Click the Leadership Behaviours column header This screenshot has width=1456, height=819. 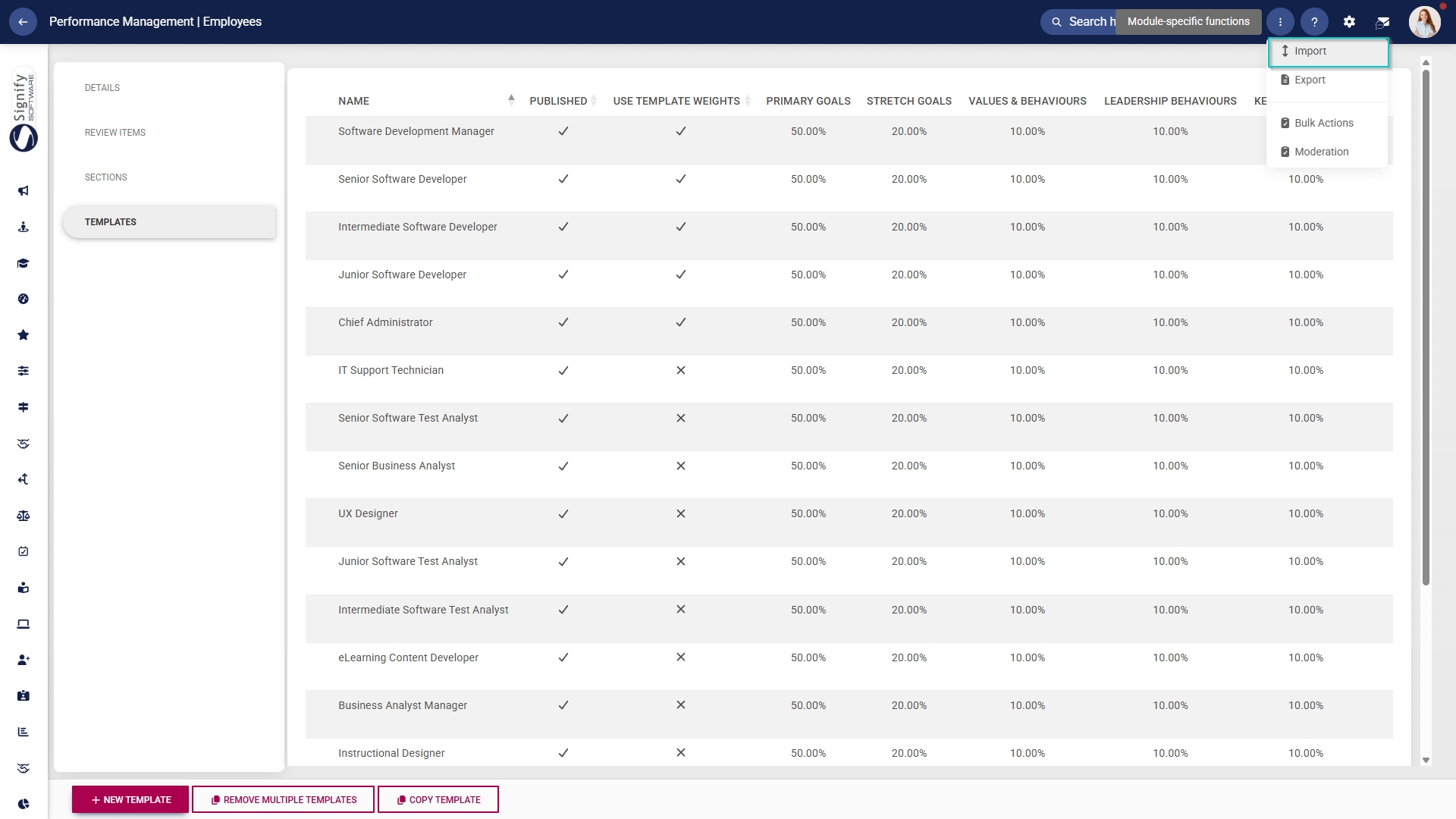pos(1170,101)
